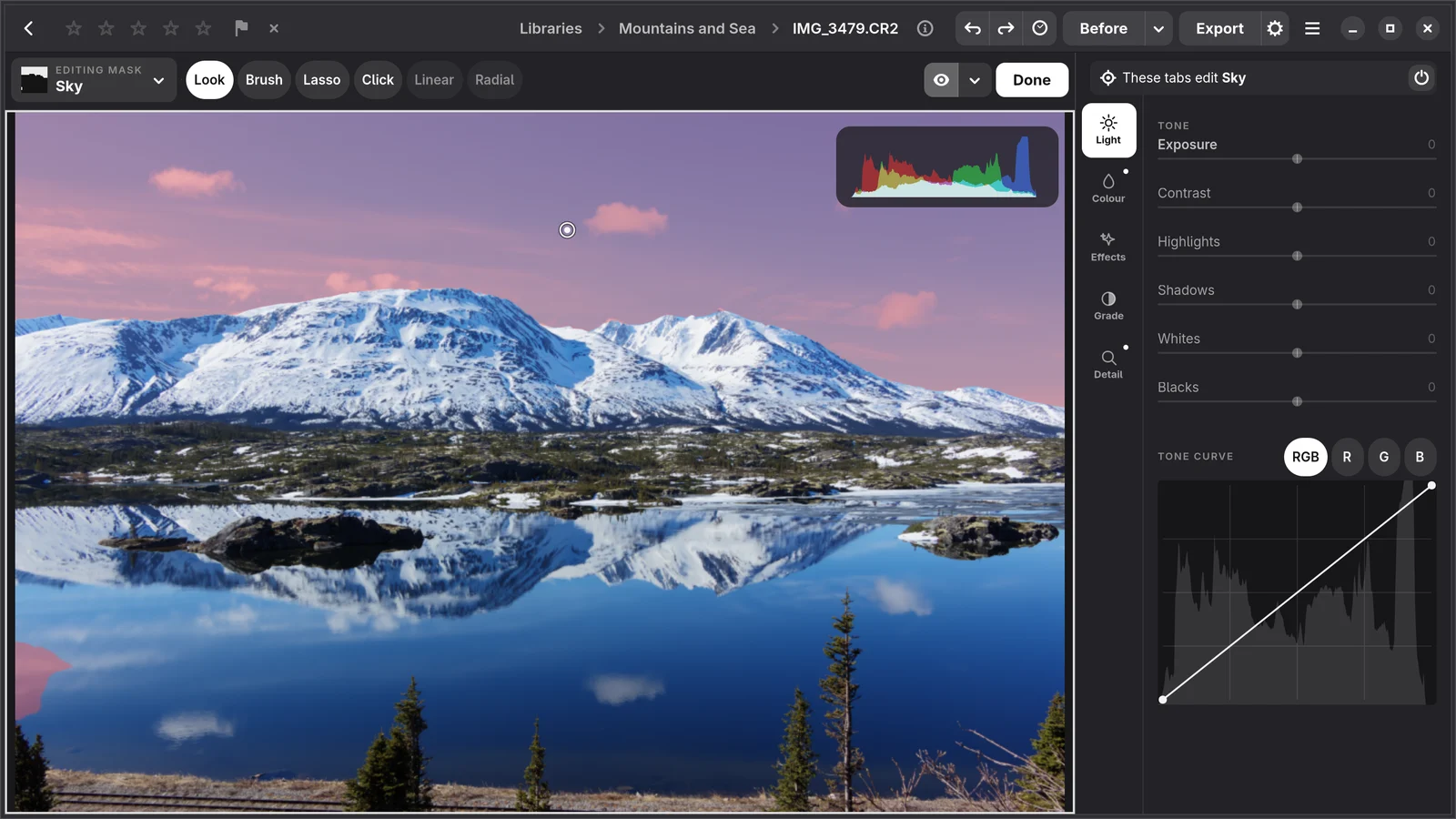Select the Click mask tool

(378, 80)
